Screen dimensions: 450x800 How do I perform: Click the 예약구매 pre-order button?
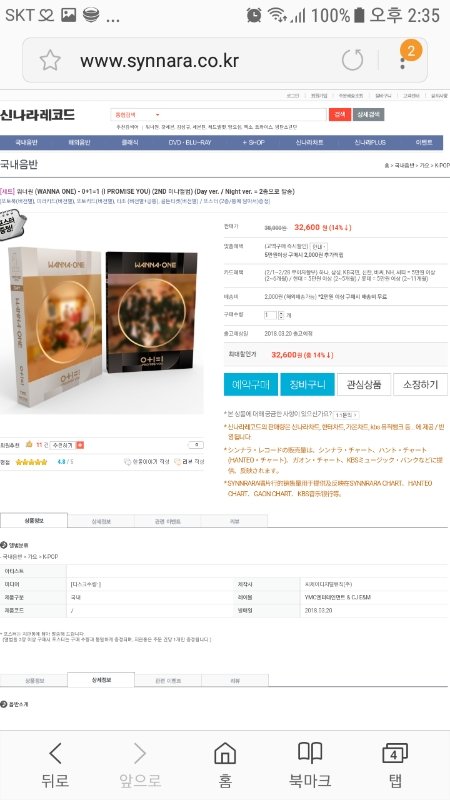[x=251, y=384]
